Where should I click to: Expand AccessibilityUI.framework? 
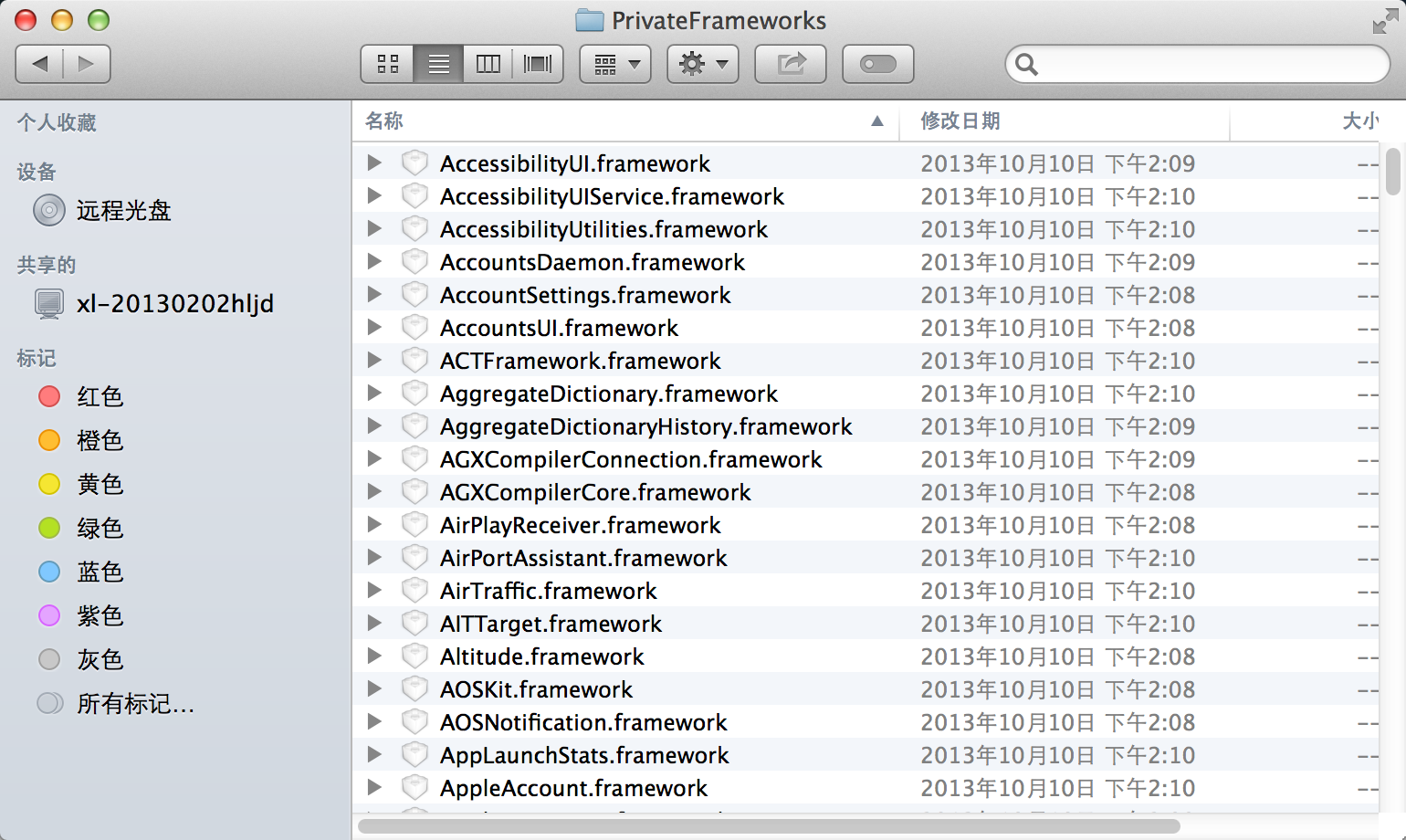374,163
